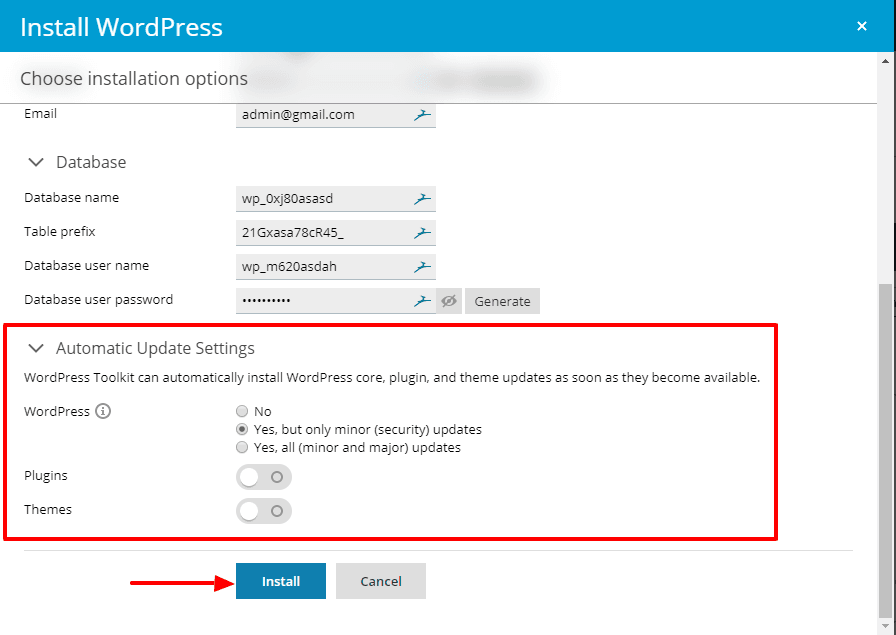Click the scrollbar down arrow
The width and height of the screenshot is (896, 635).
pyautogui.click(x=885, y=627)
